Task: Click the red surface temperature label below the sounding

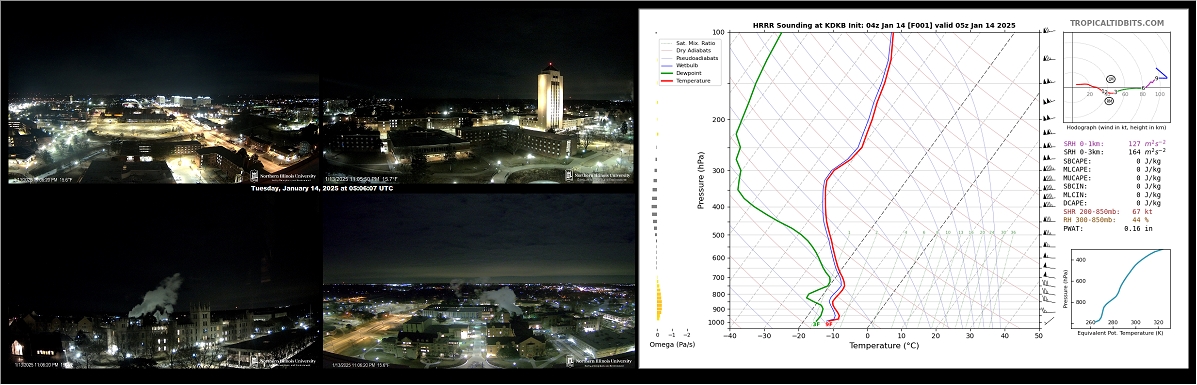Action: [x=829, y=324]
